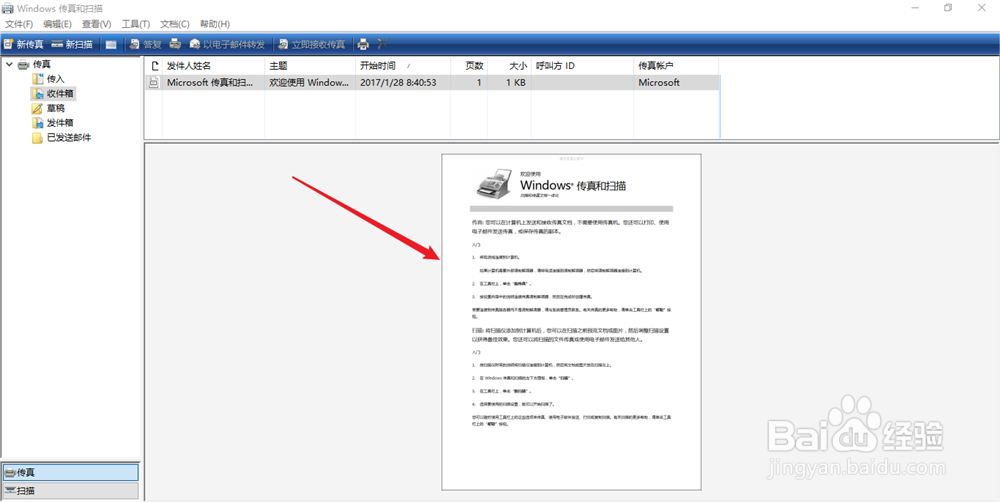Image resolution: width=1000 pixels, height=502 pixels.
Task: Open the 编辑(E) menu
Action: click(x=57, y=24)
